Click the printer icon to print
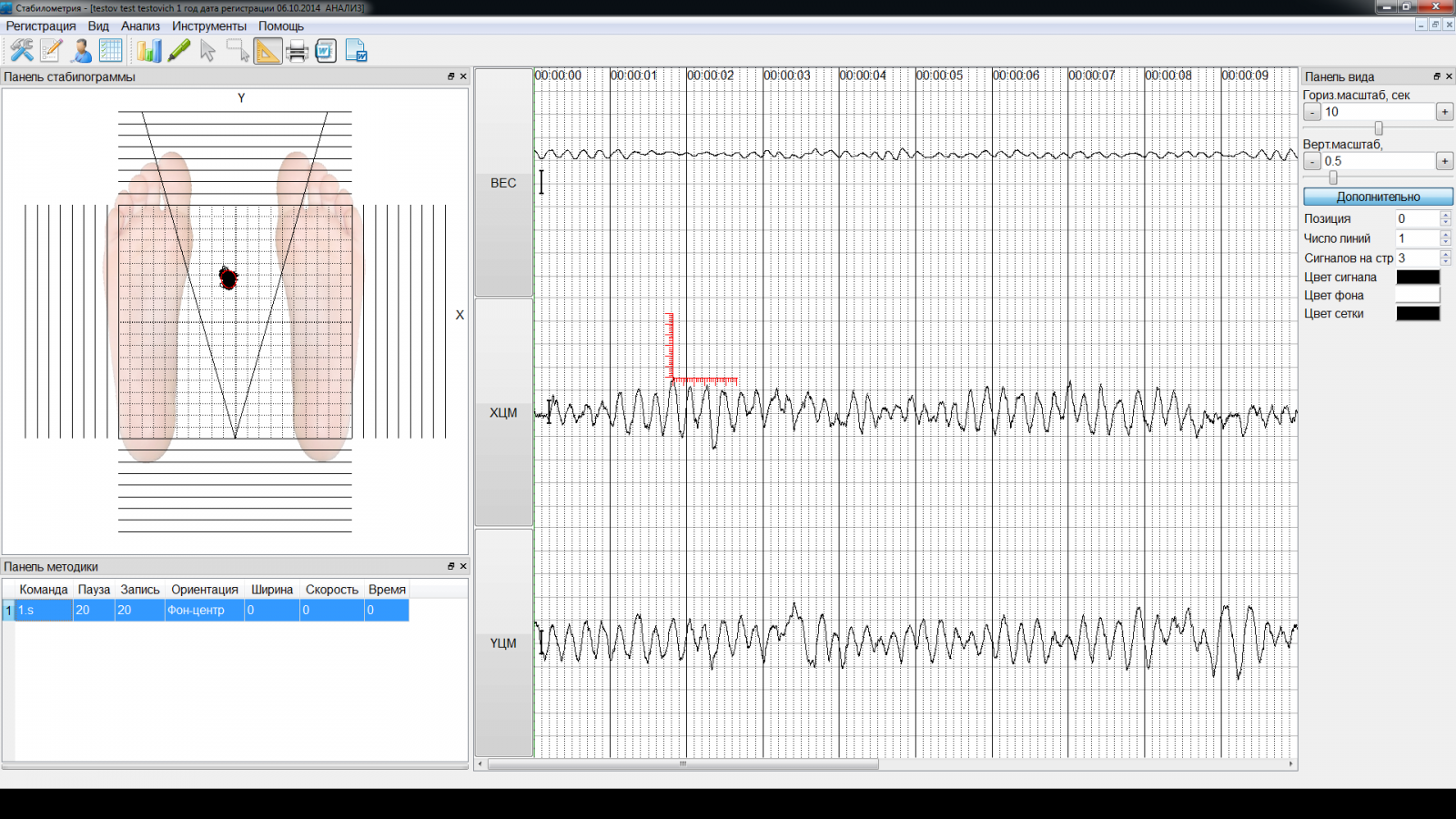1456x819 pixels. point(297,51)
